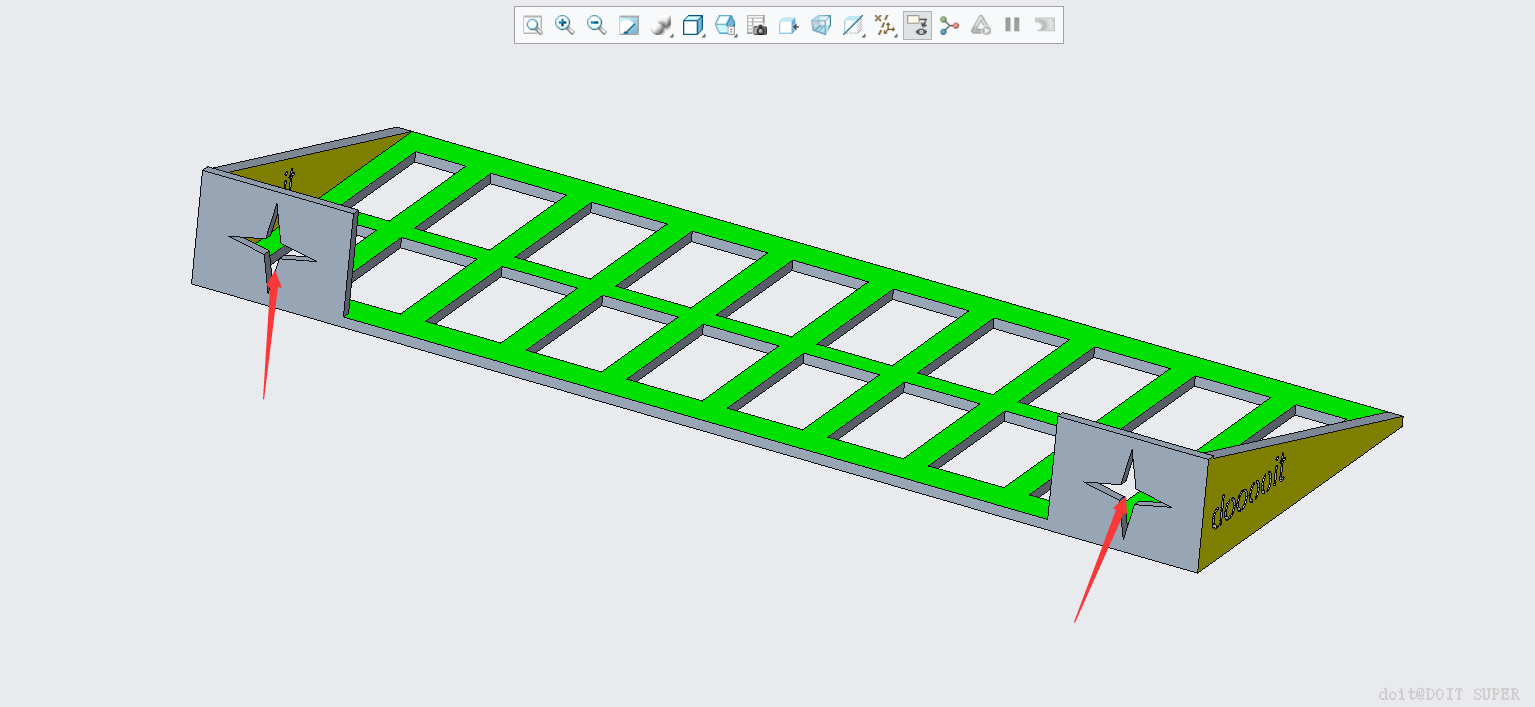Open the View Manager camera icon
1535x707 pixels.
(x=757, y=25)
